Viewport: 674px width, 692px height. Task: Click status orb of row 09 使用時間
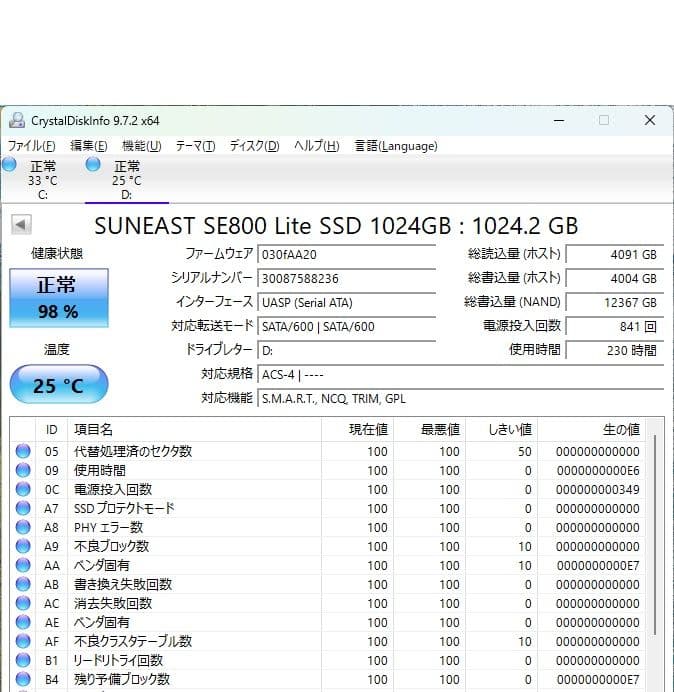(23, 470)
